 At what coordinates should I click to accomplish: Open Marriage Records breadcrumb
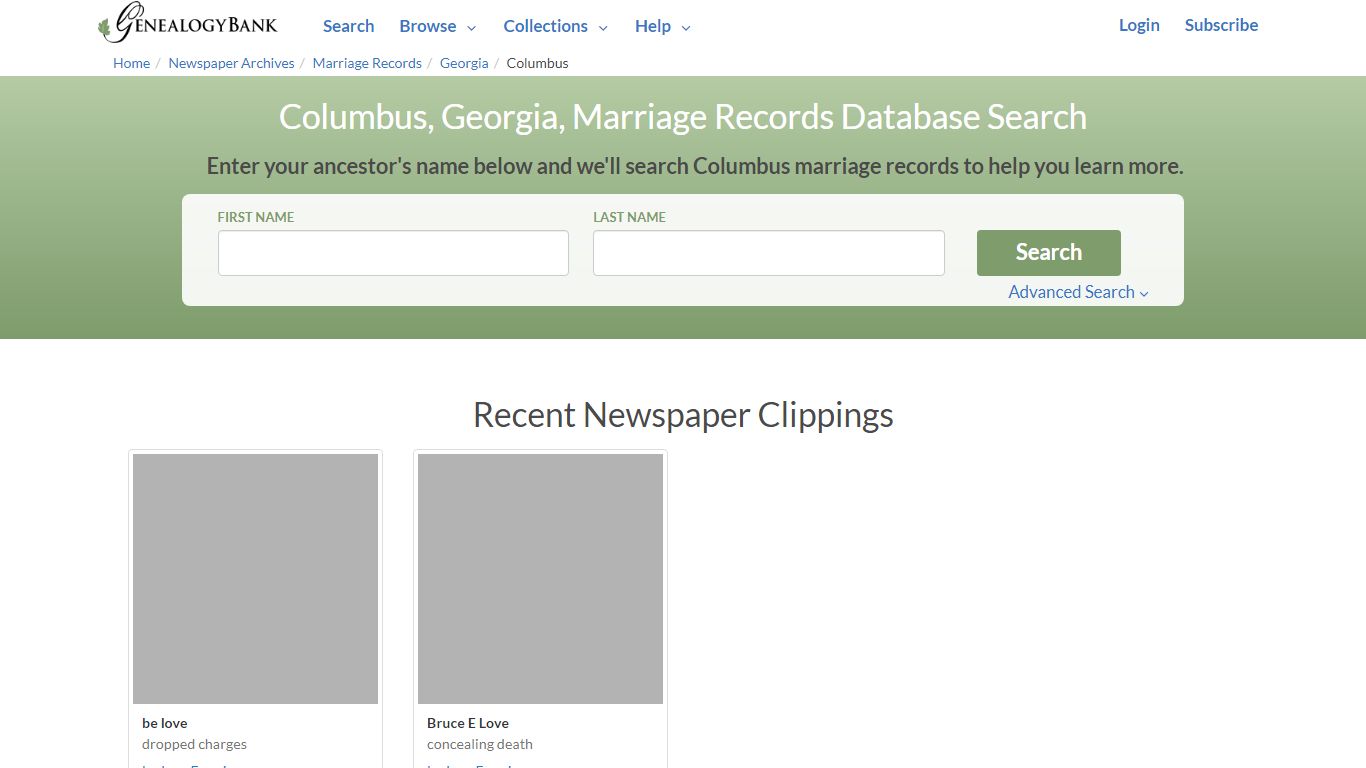click(x=367, y=63)
